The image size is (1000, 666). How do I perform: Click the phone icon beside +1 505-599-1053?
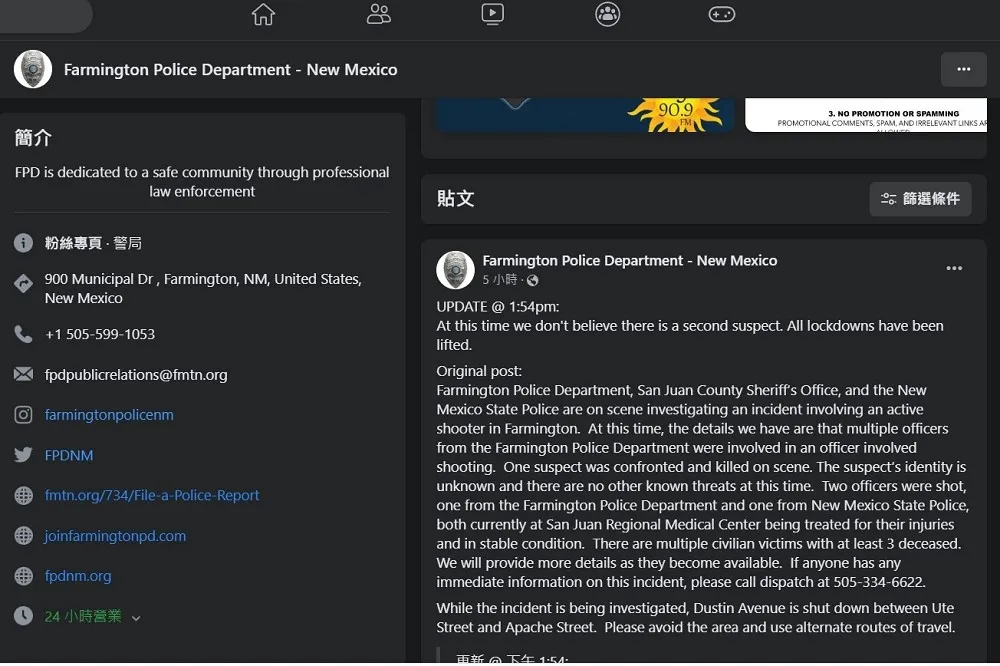tap(24, 334)
